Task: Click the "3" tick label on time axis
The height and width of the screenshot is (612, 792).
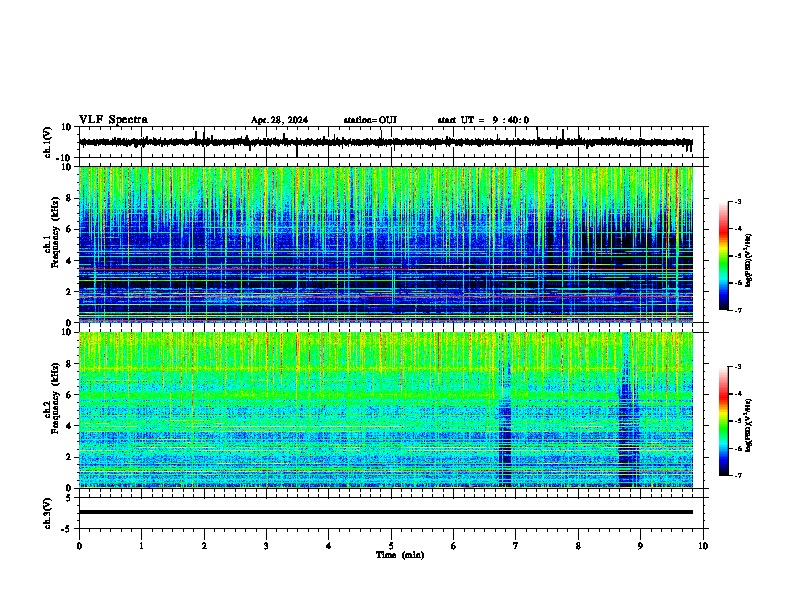Action: (266, 546)
